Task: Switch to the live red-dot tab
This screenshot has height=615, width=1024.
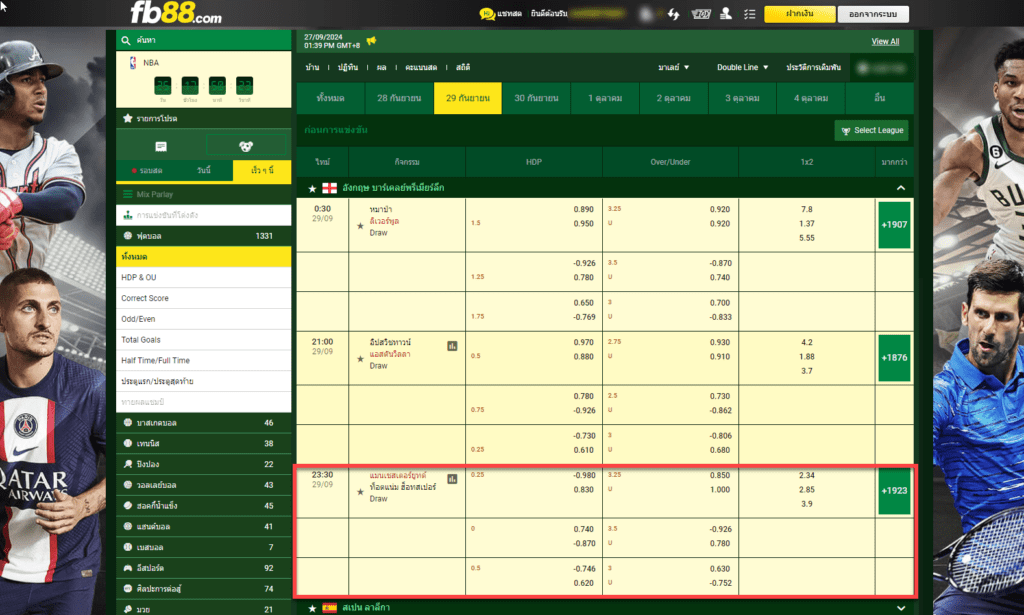Action: (146, 170)
